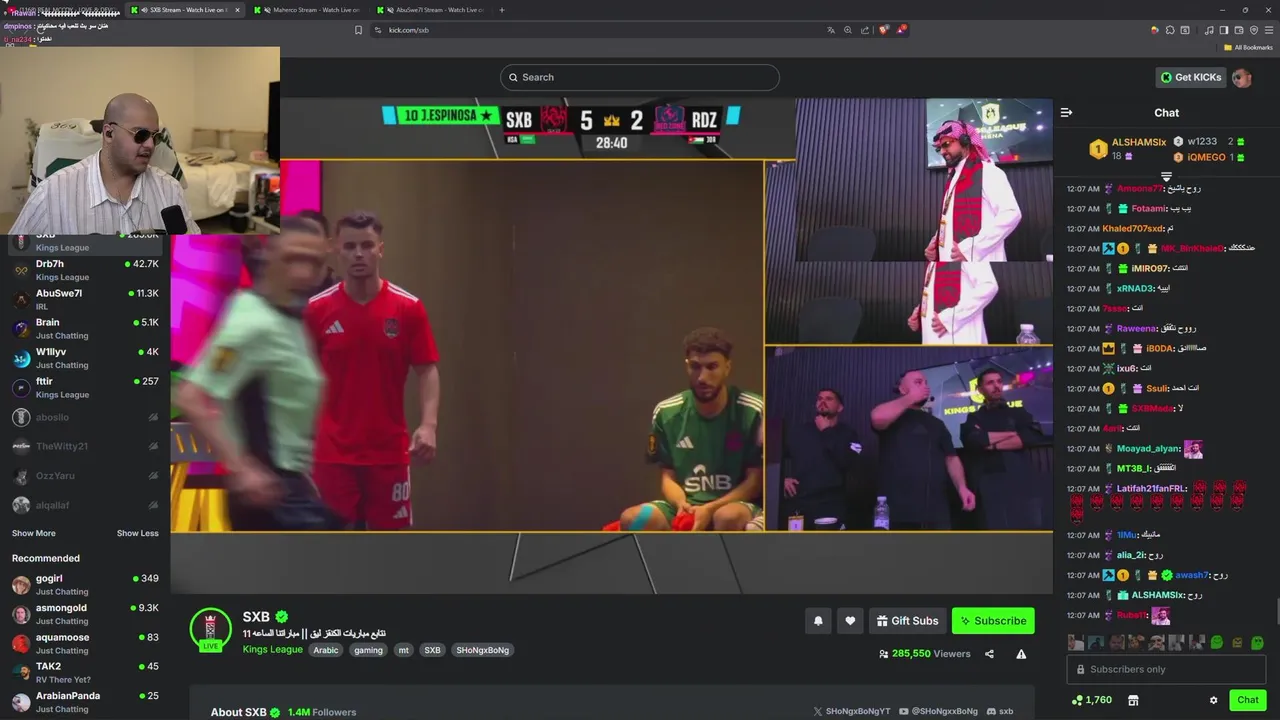1280x720 pixels.
Task: Open Brave Shields lion icon
Action: point(883,30)
